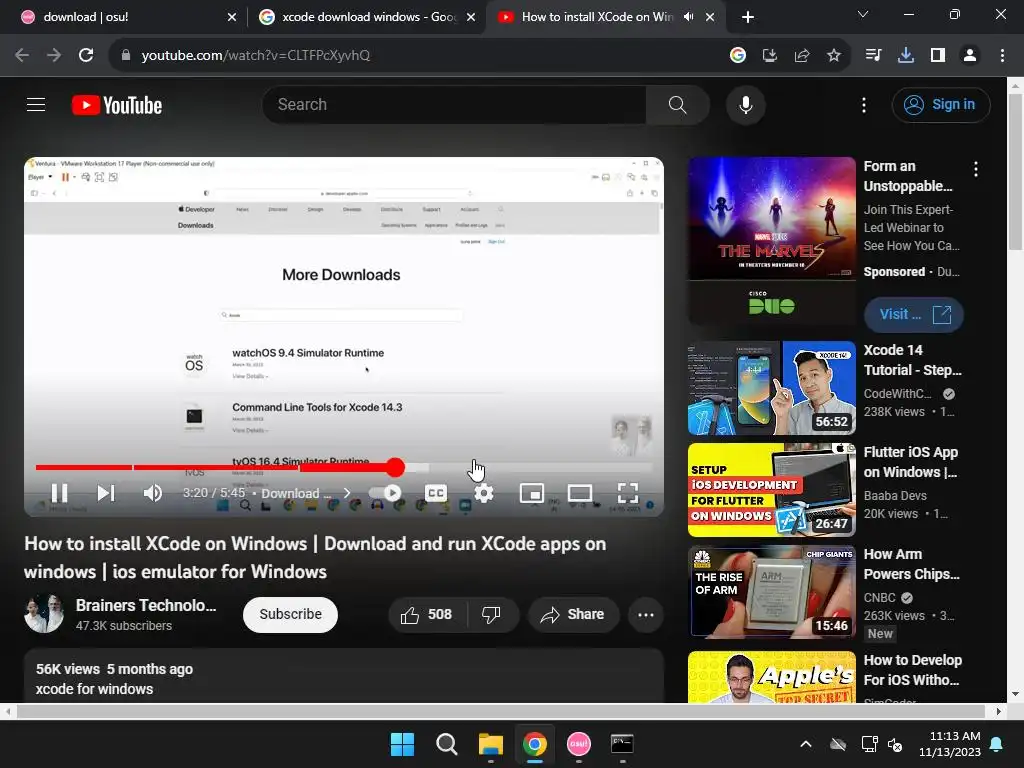
Task: Open the terminal app in the taskbar
Action: (622, 744)
